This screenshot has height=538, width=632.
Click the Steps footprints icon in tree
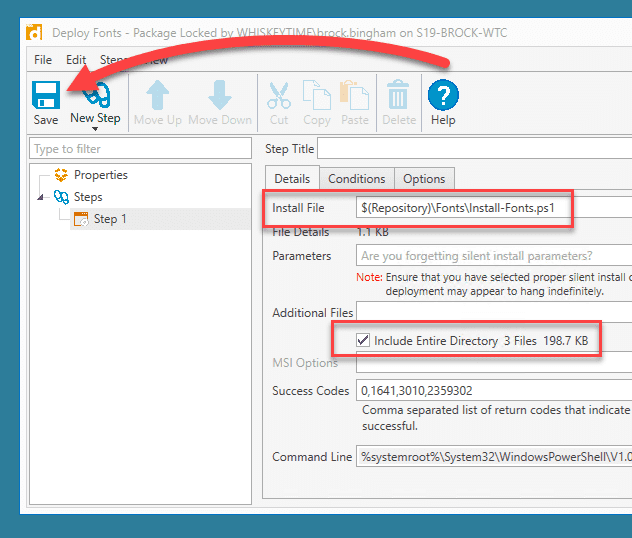click(61, 197)
